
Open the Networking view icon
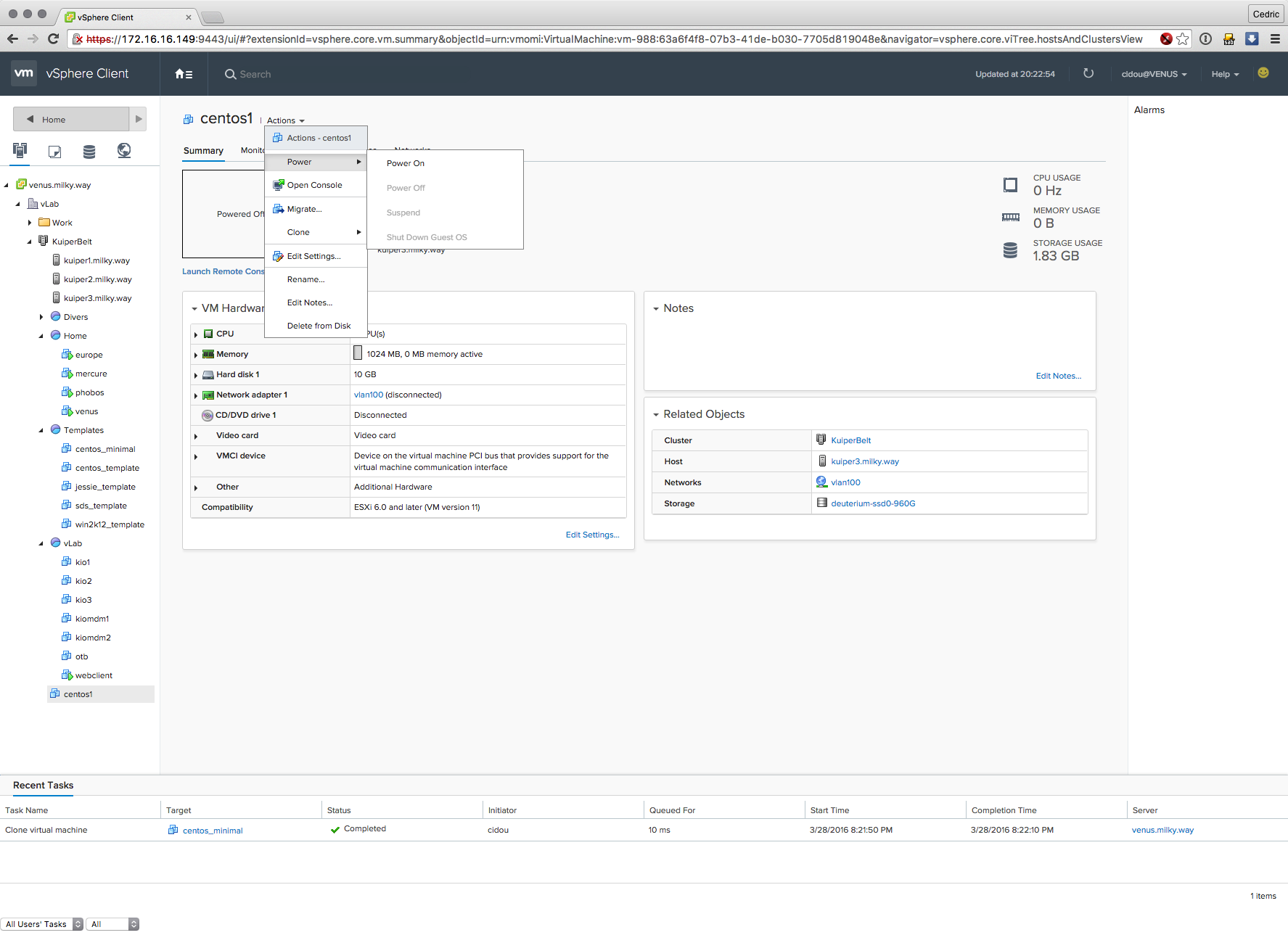(x=124, y=150)
